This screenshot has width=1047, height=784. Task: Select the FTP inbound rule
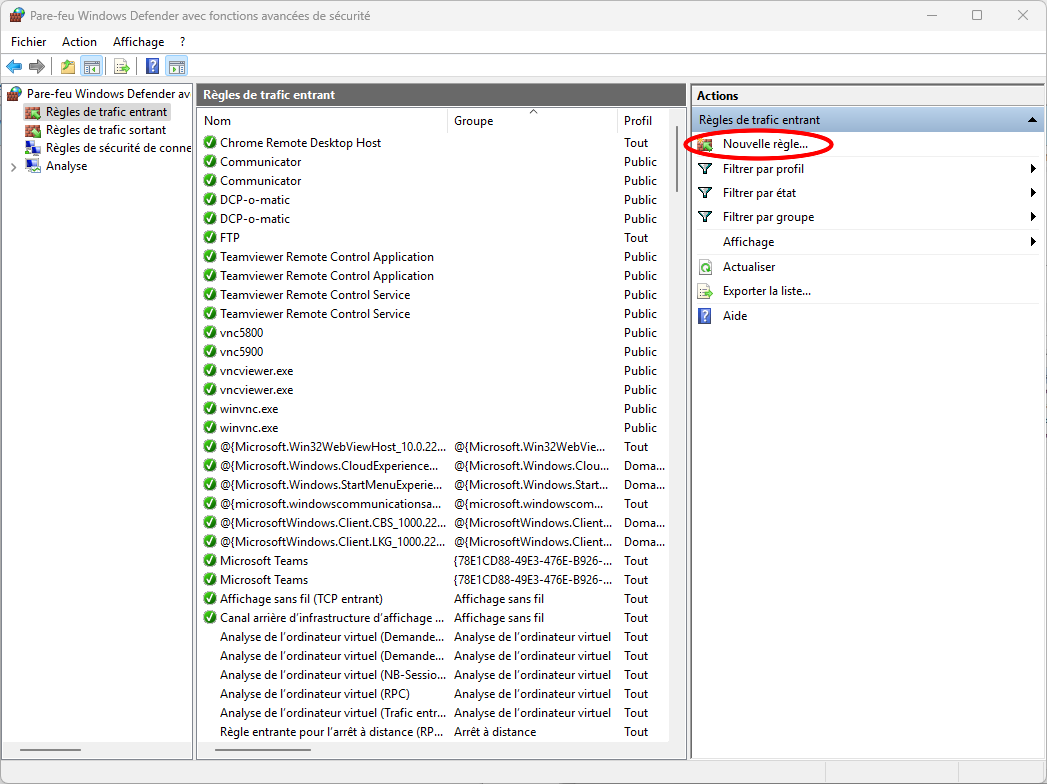click(x=230, y=238)
